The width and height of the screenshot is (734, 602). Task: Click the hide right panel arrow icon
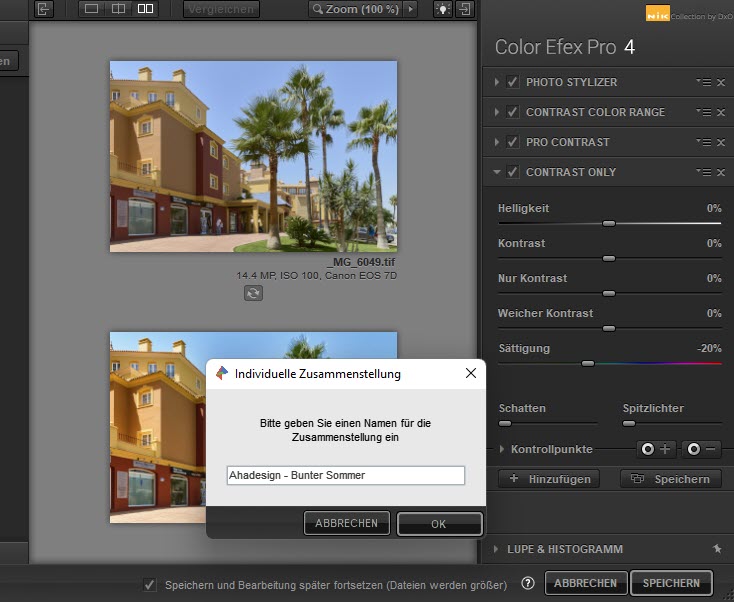(465, 8)
